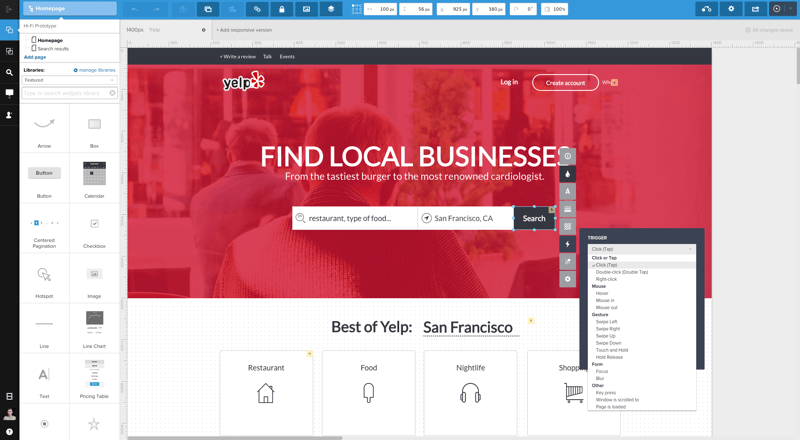Expand the Homepage page selector
800x440 pixels.
pos(69,8)
